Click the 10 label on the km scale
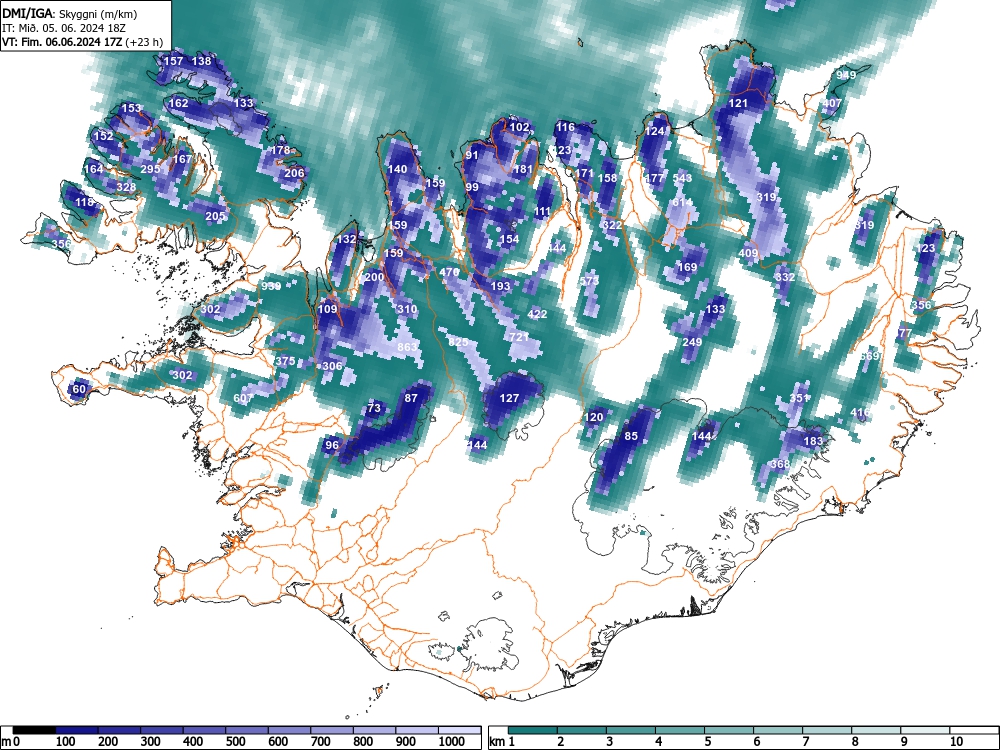This screenshot has height=750, width=1000. (x=955, y=742)
